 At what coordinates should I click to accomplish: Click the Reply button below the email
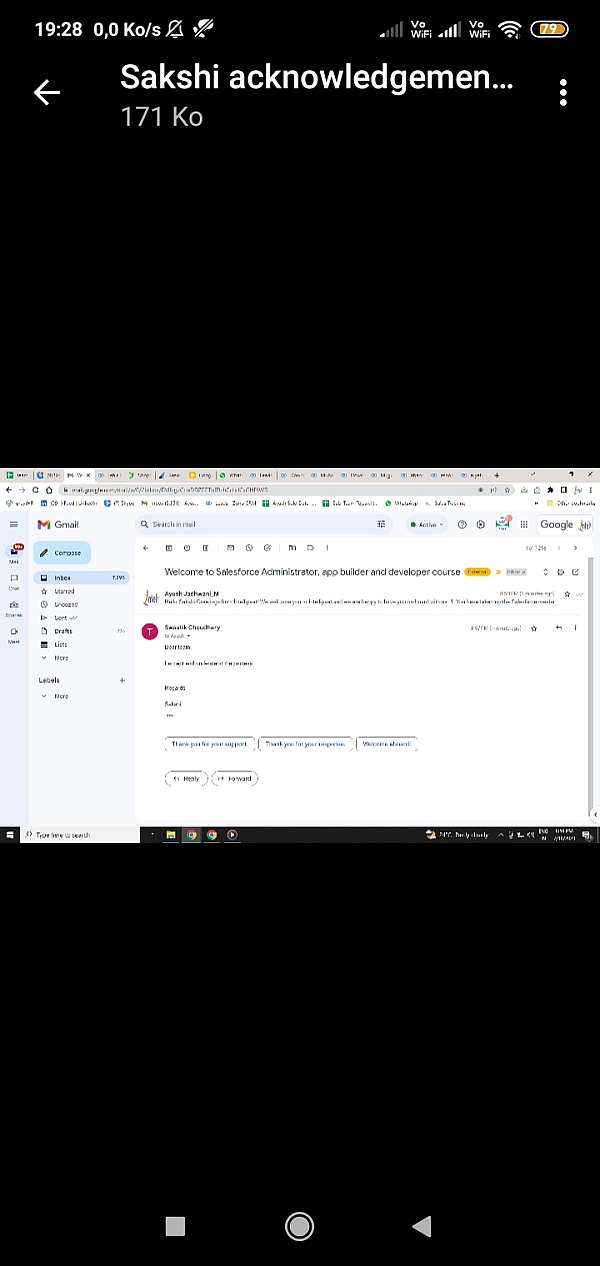pyautogui.click(x=186, y=778)
